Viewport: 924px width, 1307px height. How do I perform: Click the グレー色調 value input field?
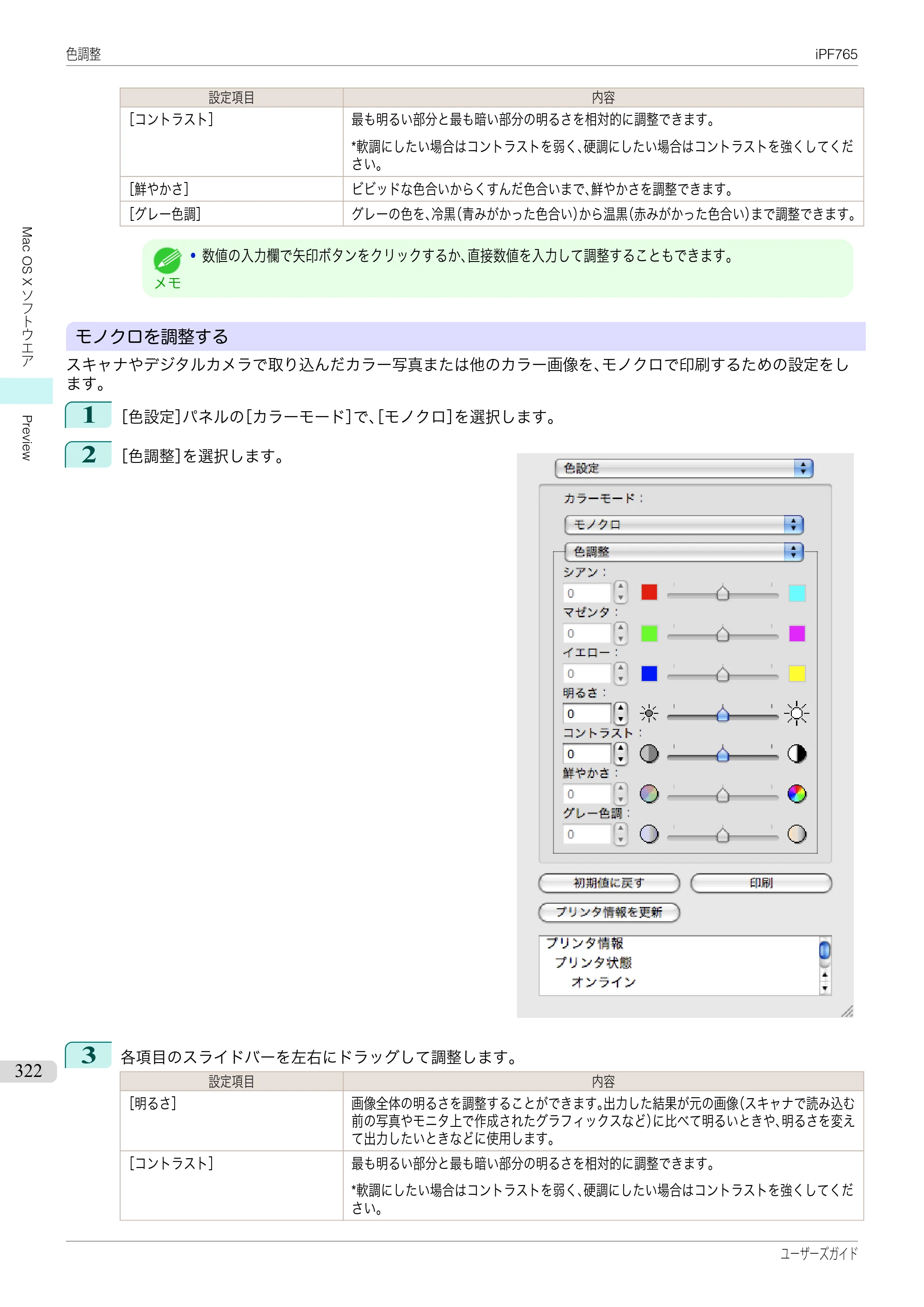[x=587, y=834]
